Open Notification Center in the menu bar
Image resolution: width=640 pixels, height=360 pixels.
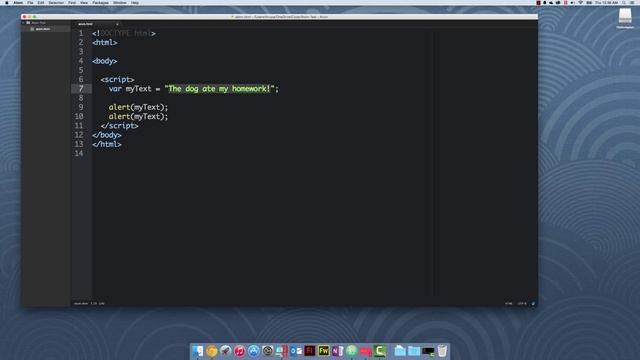coord(632,2)
